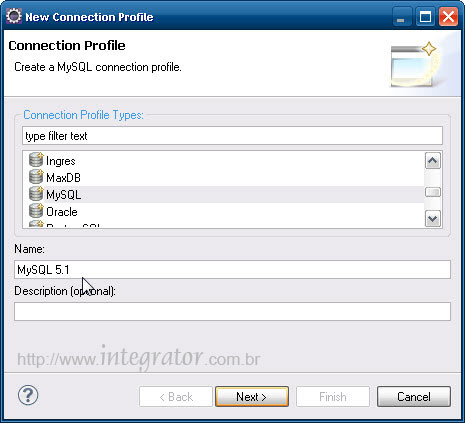Click the Finish button
Image resolution: width=465 pixels, height=423 pixels.
pos(333,397)
